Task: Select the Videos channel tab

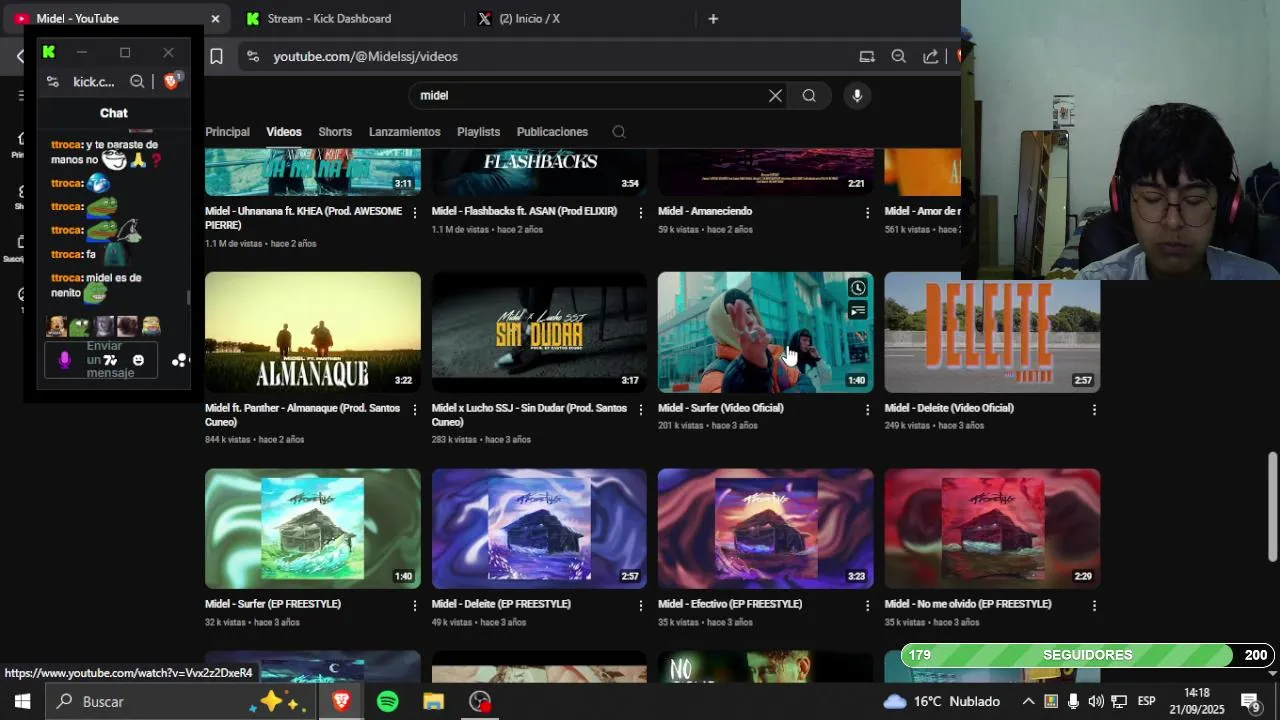Action: (284, 132)
